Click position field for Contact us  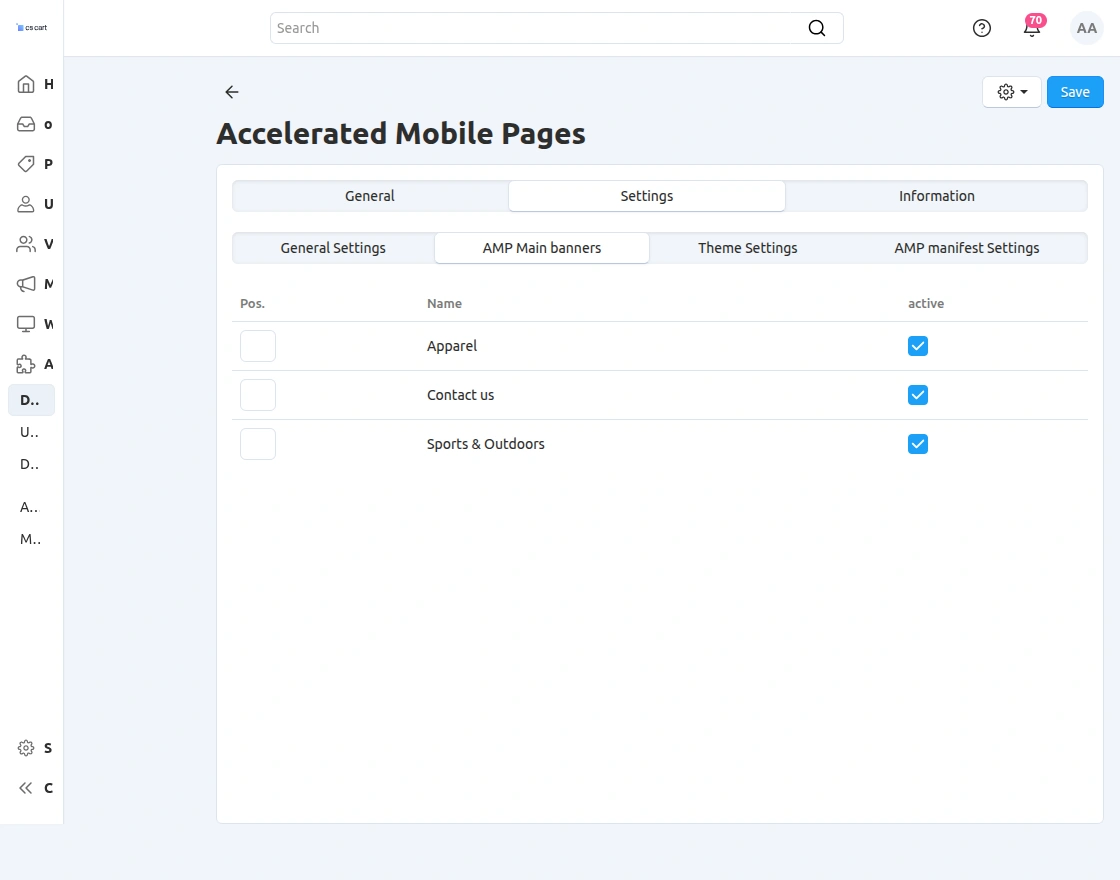pyautogui.click(x=258, y=395)
